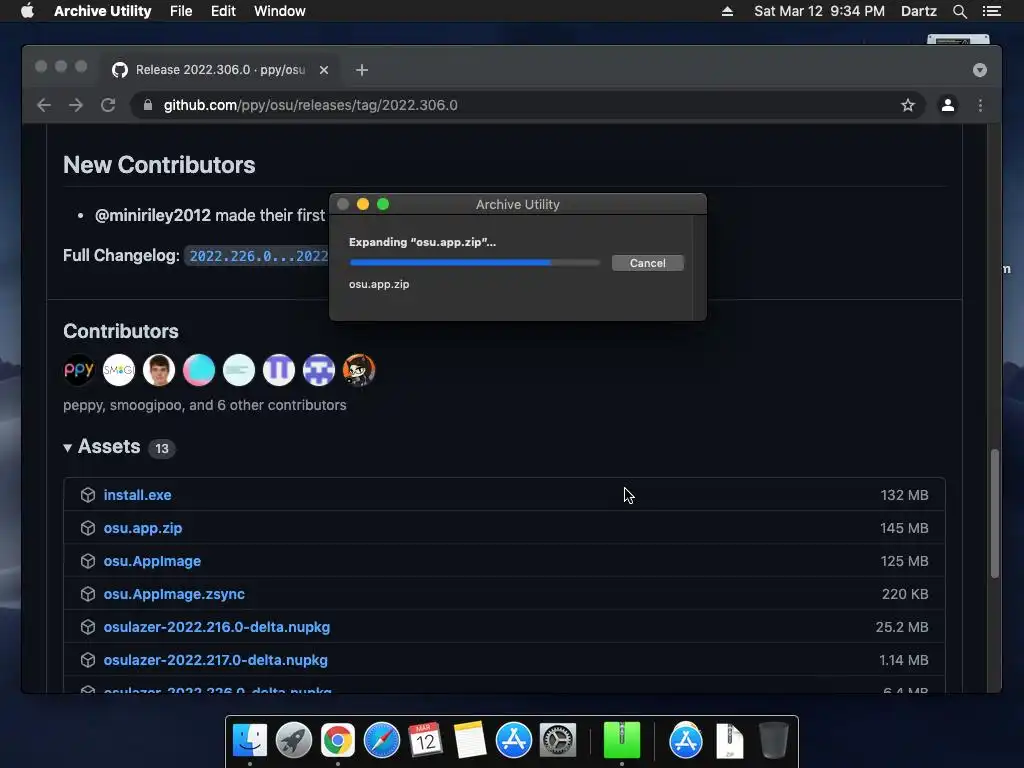Download osulazer-2022.216.0-delta.nupkg

(217, 627)
